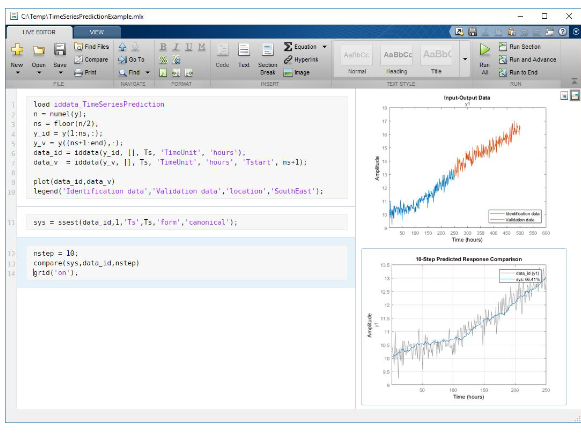Switch to the VIEW tab
This screenshot has width=581, height=434.
click(97, 32)
